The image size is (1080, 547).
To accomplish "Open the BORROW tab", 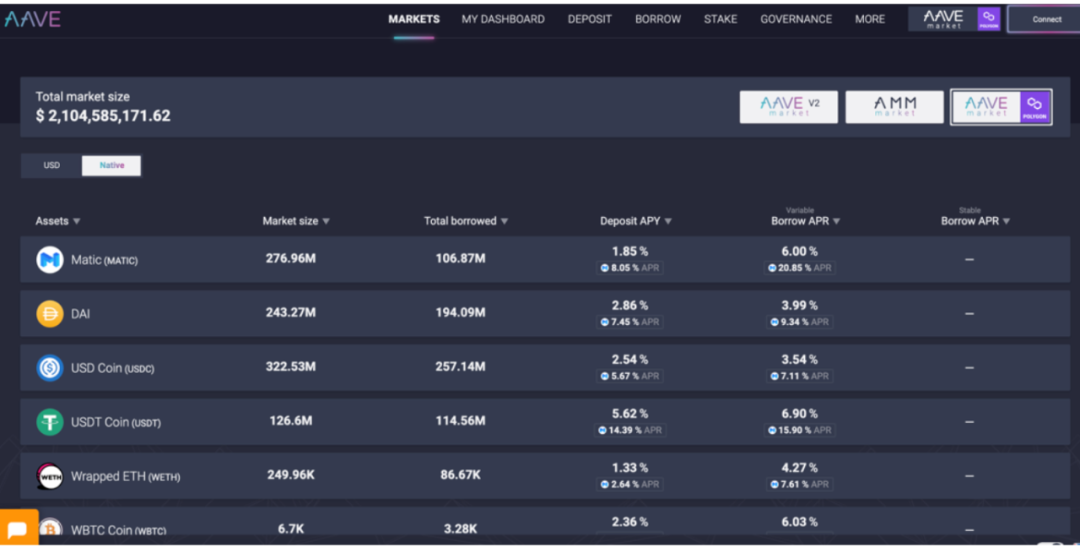I will tap(658, 19).
